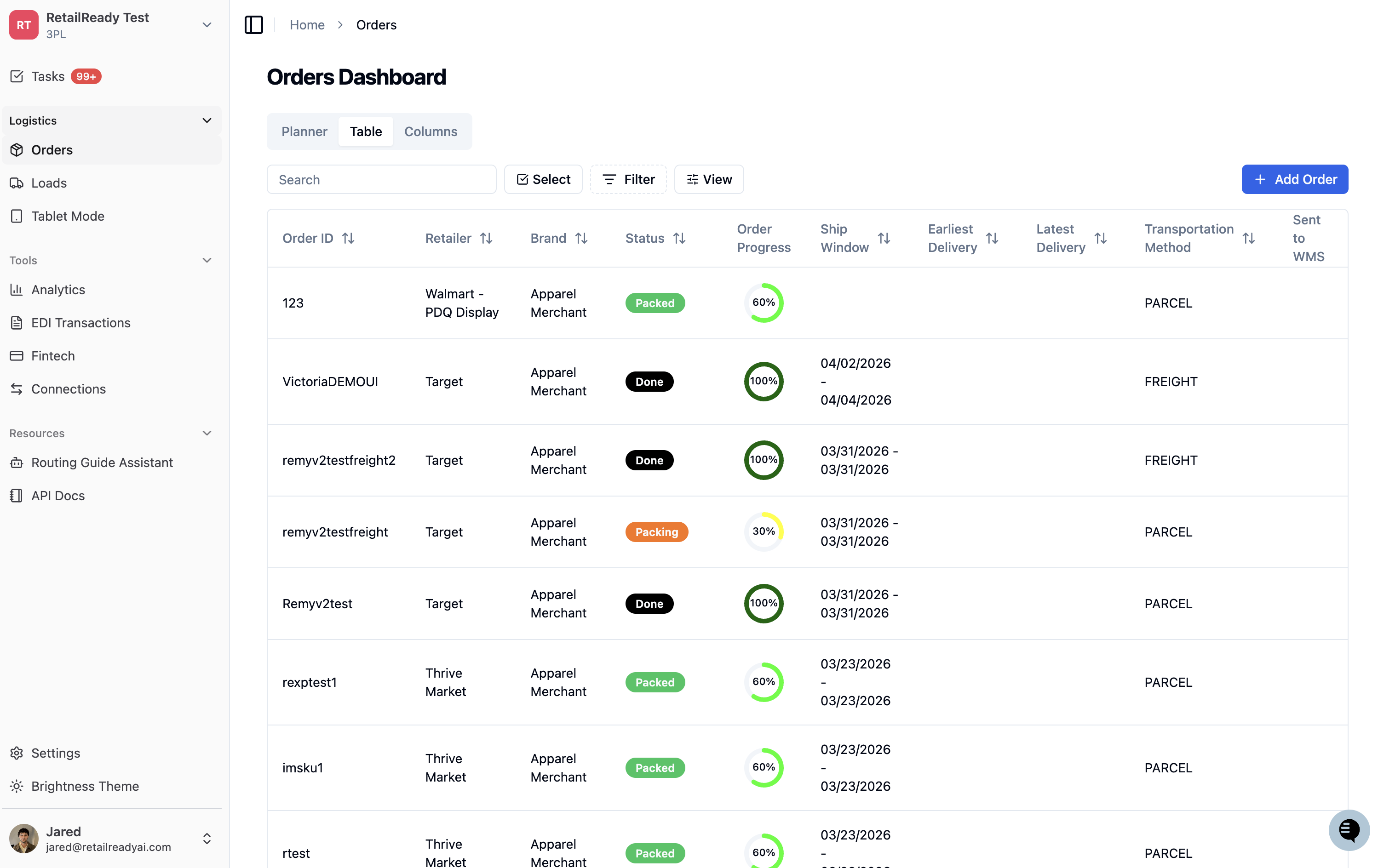Open Routing Guide Assistant robot icon
Image resolution: width=1378 pixels, height=868 pixels.
click(x=17, y=463)
